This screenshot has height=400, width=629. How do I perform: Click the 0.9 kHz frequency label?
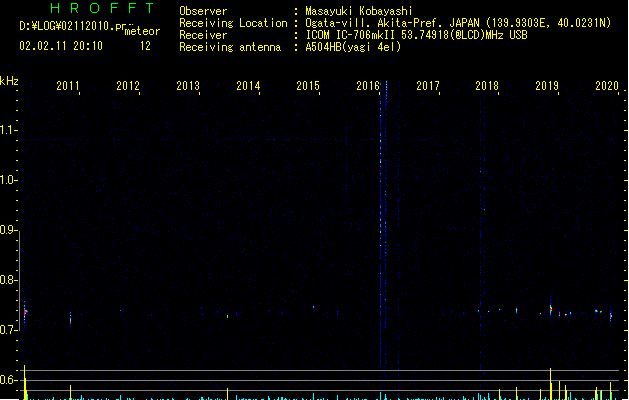pyautogui.click(x=8, y=230)
